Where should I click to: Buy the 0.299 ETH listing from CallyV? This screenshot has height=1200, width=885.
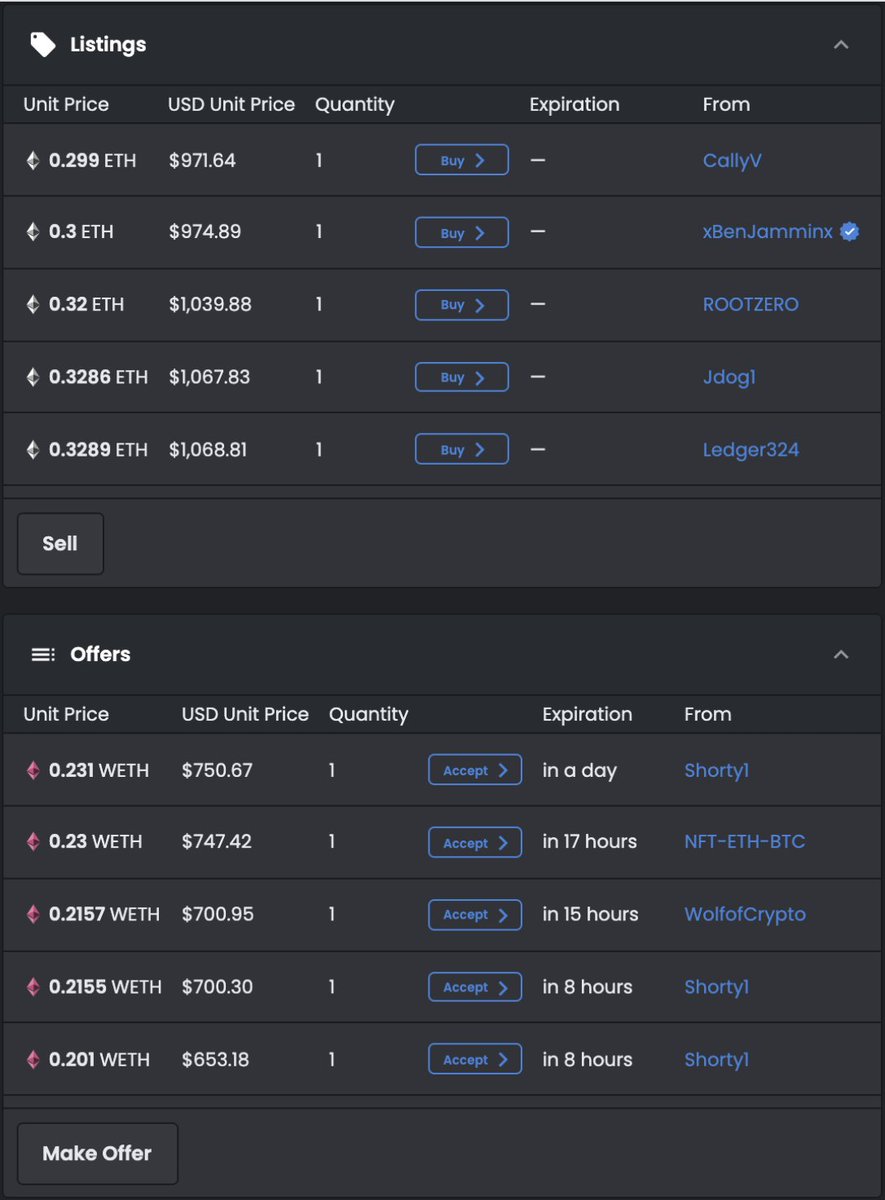point(461,160)
